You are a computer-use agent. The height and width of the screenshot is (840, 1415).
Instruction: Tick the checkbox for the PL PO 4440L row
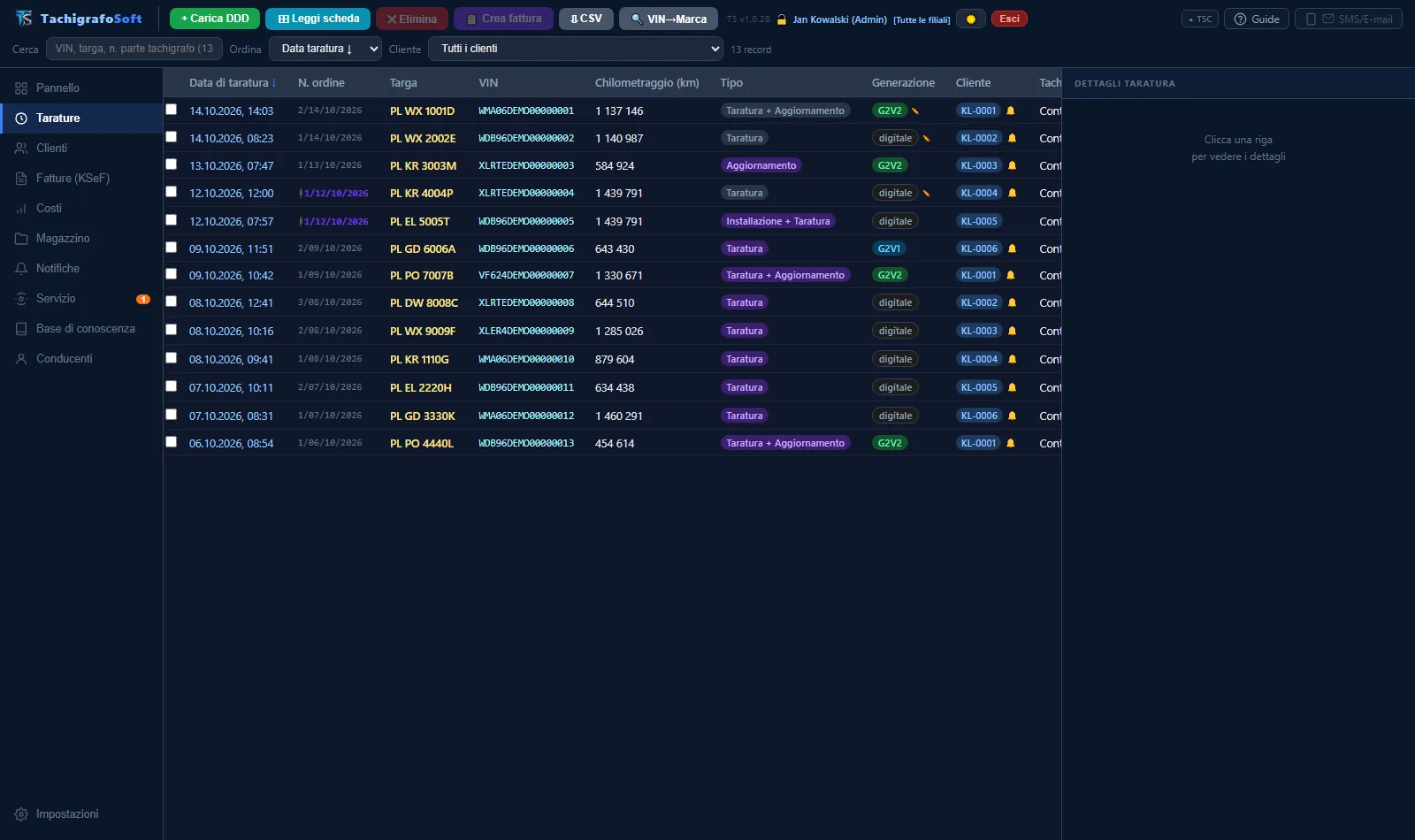(172, 442)
